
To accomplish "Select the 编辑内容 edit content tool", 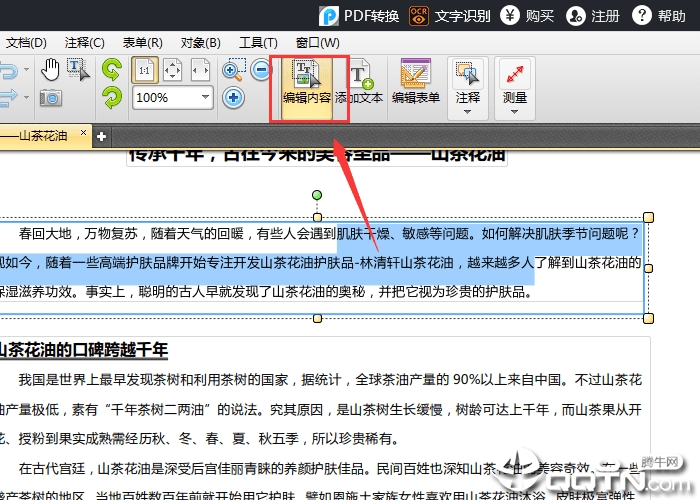I will tap(307, 83).
